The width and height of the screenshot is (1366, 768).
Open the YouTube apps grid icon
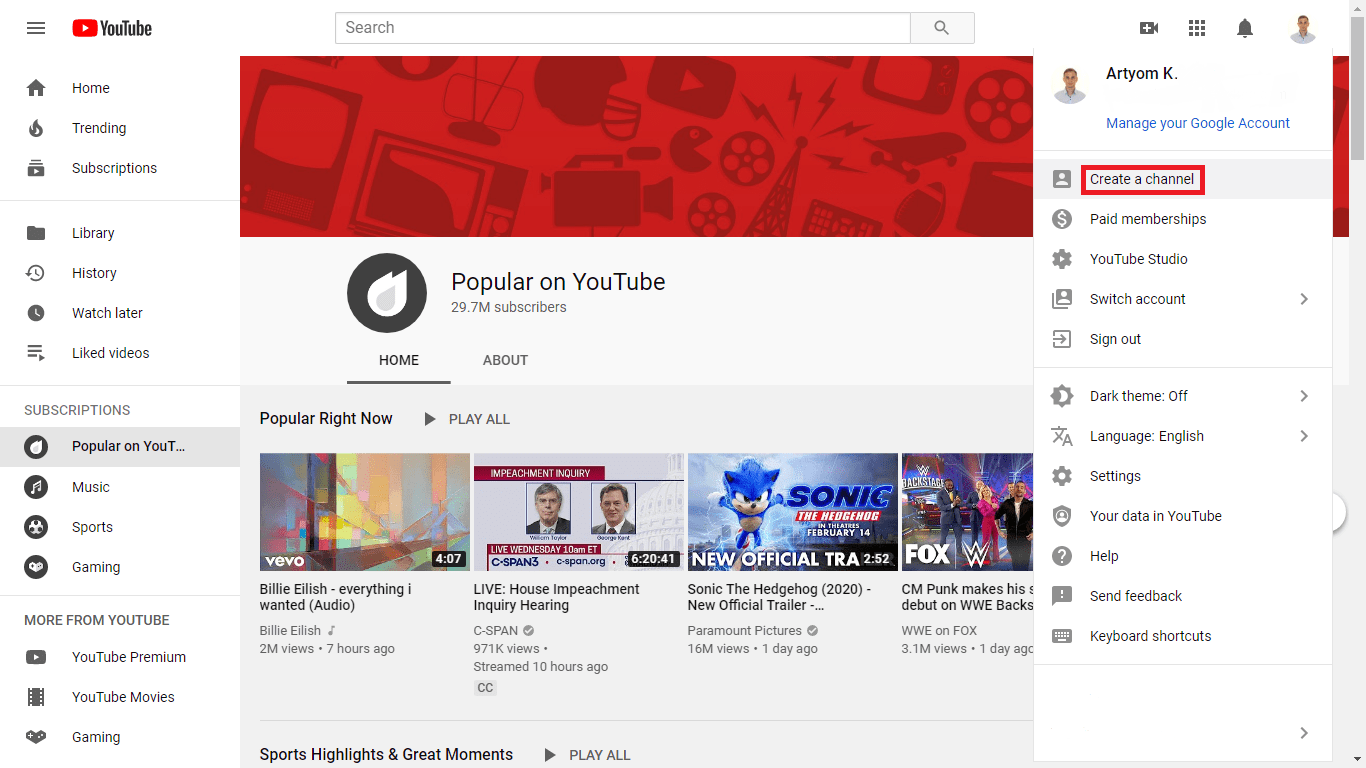coord(1197,28)
